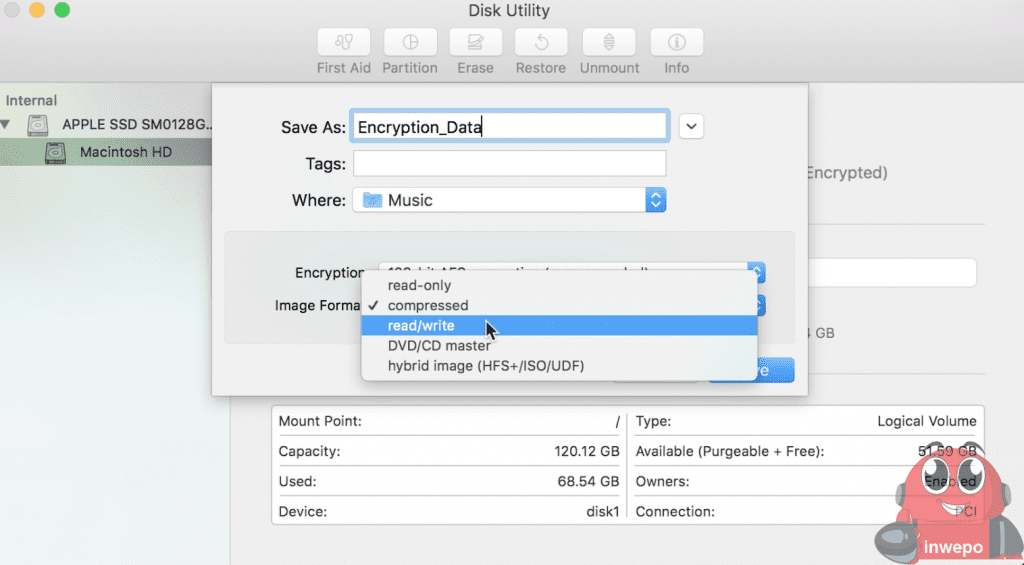Expand the Save As dialog chevron
The image size is (1024, 565).
point(692,126)
